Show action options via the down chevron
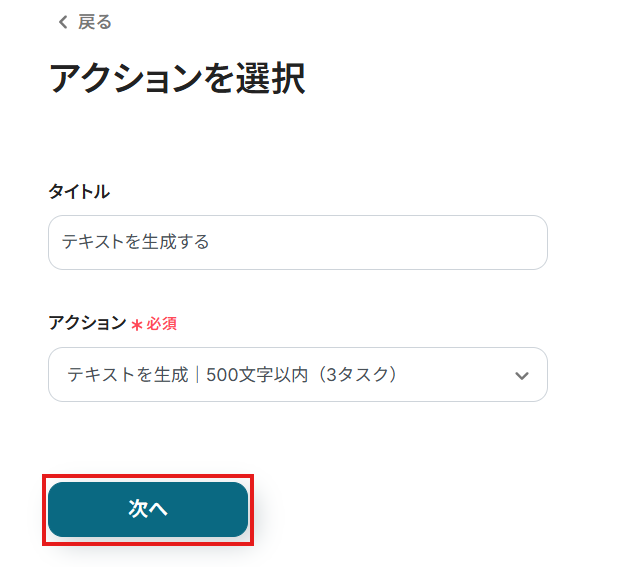The image size is (636, 567). pyautogui.click(x=522, y=376)
